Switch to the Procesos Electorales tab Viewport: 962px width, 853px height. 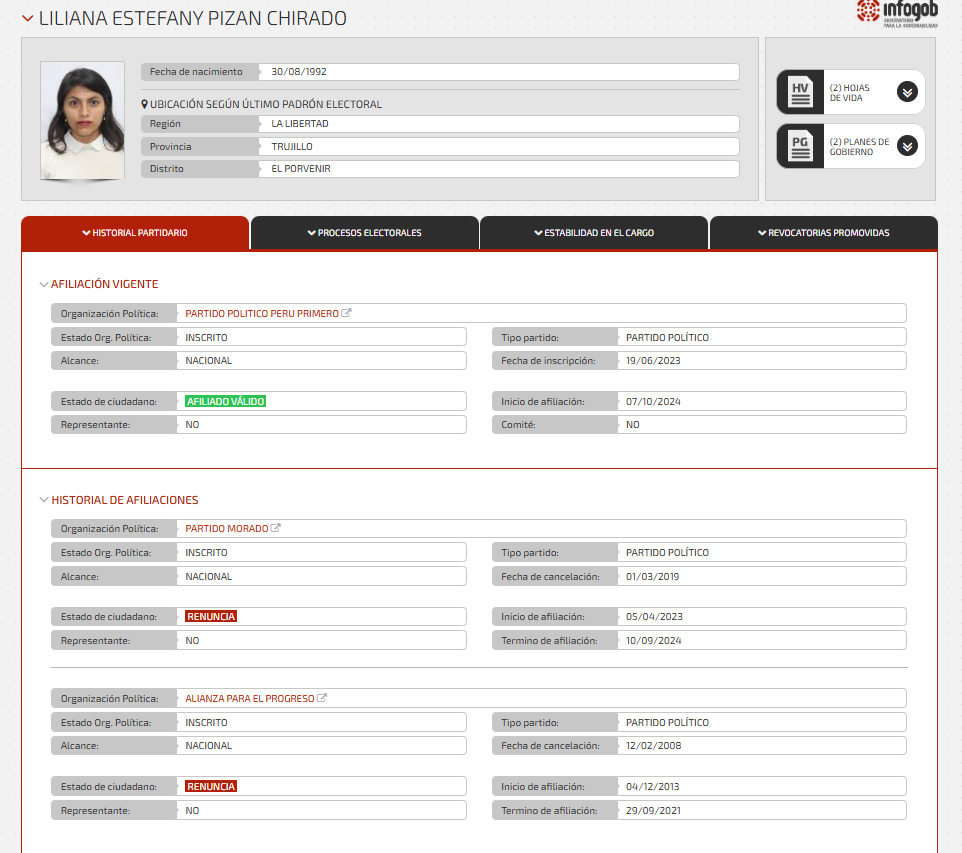point(364,233)
